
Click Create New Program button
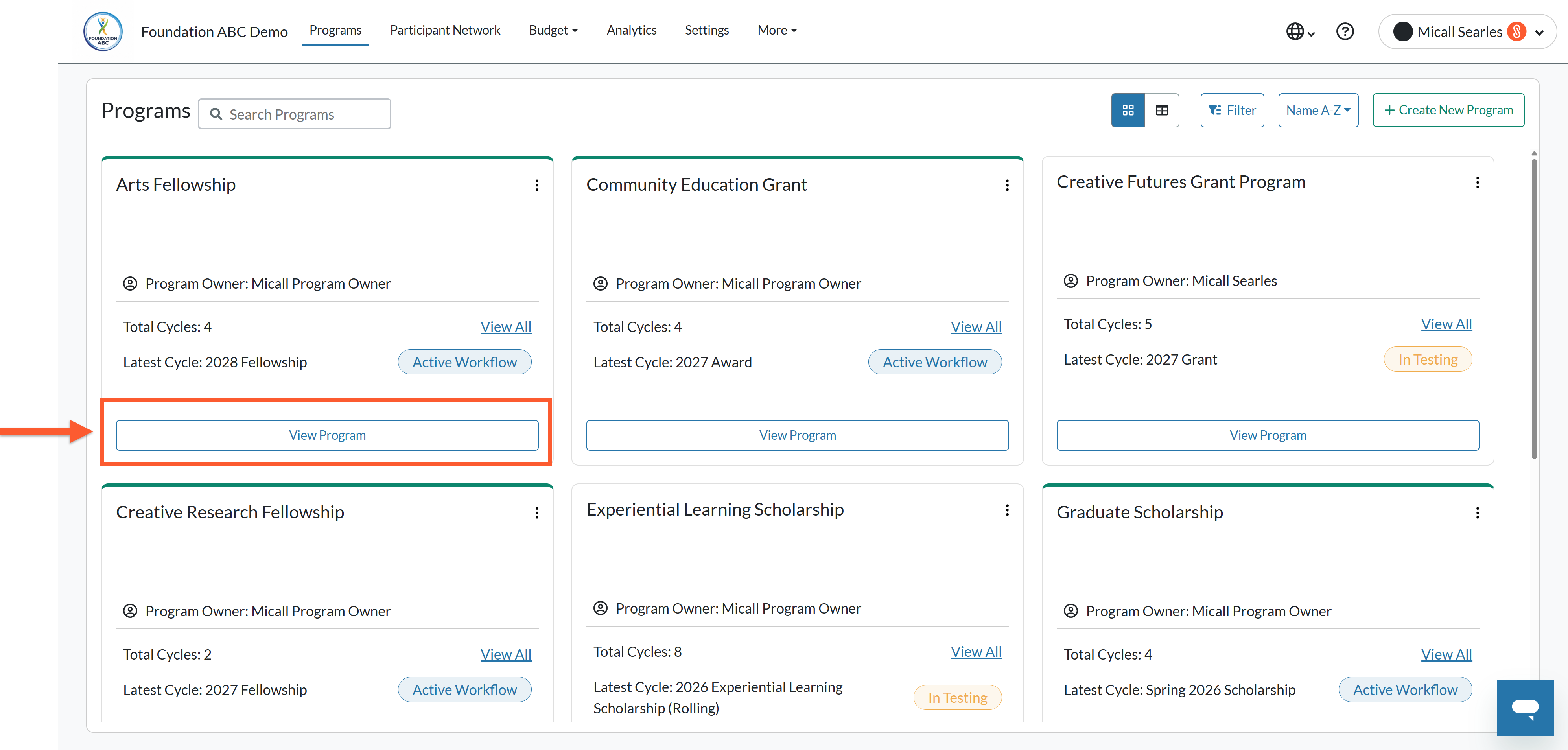point(1449,110)
